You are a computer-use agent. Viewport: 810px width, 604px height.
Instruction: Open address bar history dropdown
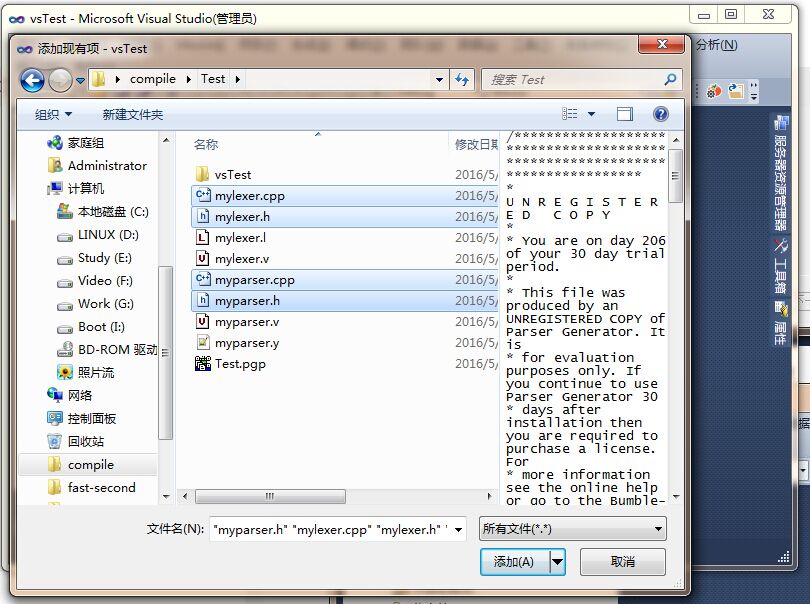point(439,80)
